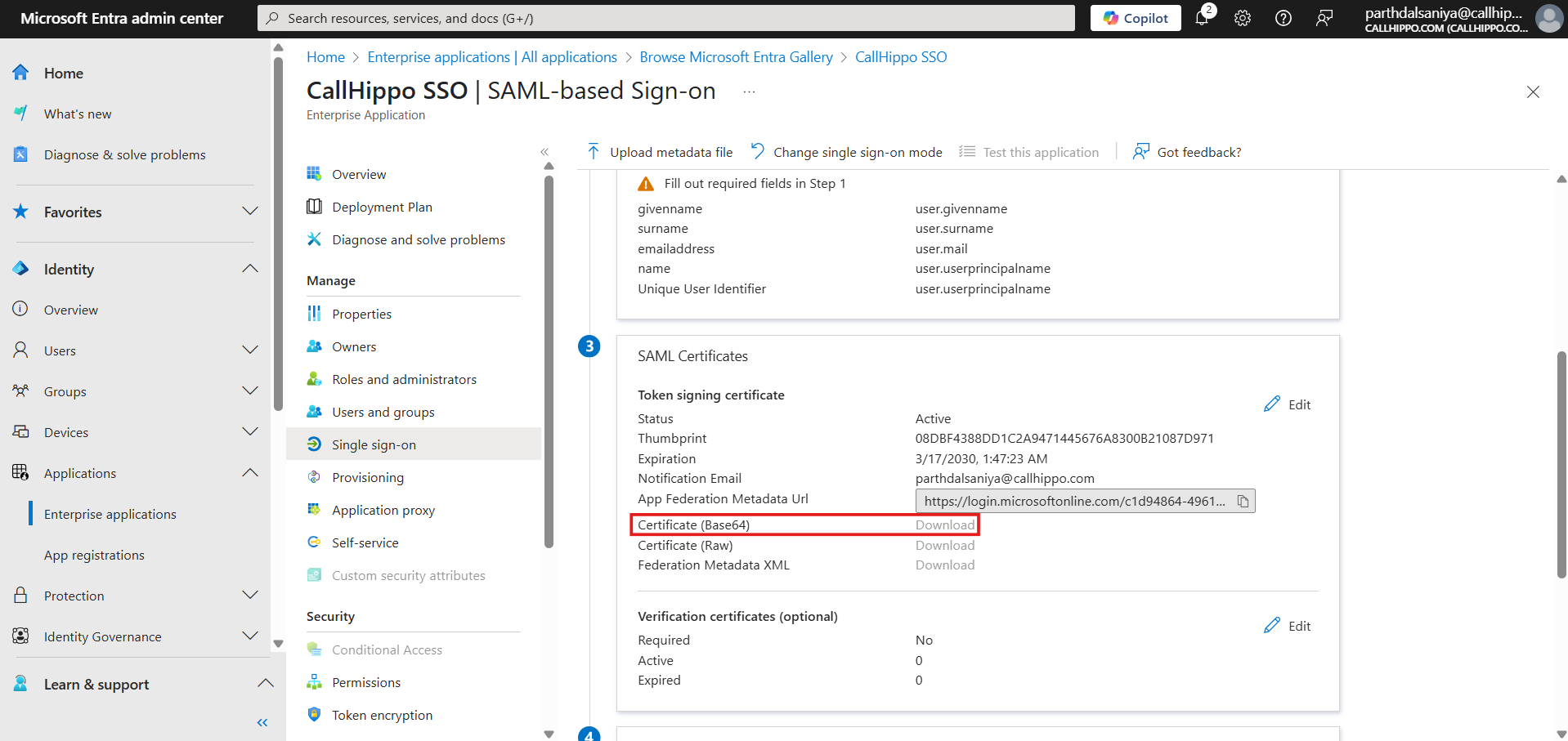Collapse the left navigation with double-chevron
Image resolution: width=1568 pixels, height=741 pixels.
click(262, 722)
